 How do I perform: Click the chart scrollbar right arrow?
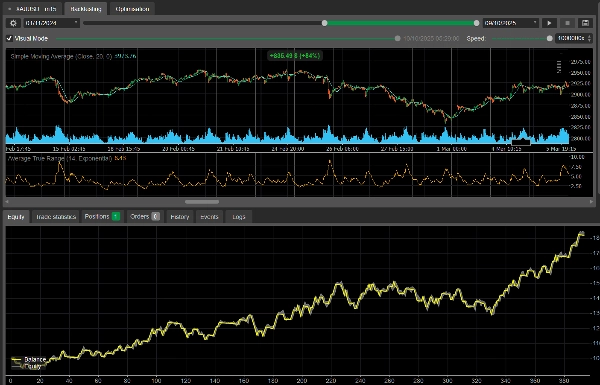(x=592, y=202)
